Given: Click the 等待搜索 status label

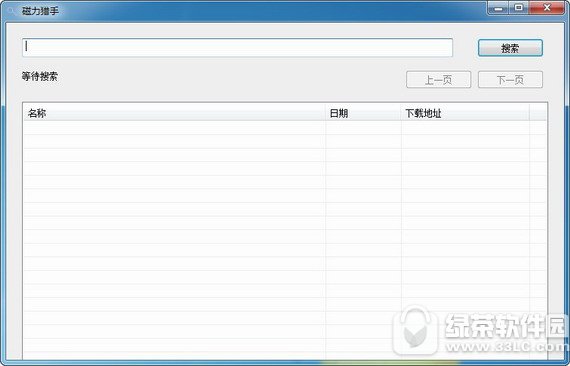Looking at the screenshot, I should pos(40,76).
